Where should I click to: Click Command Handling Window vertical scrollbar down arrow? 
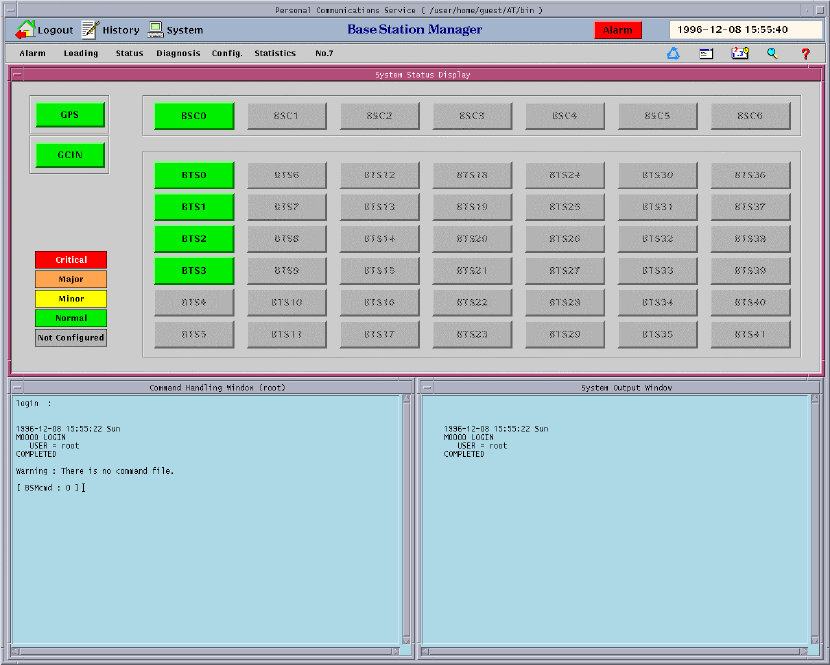pyautogui.click(x=406, y=640)
